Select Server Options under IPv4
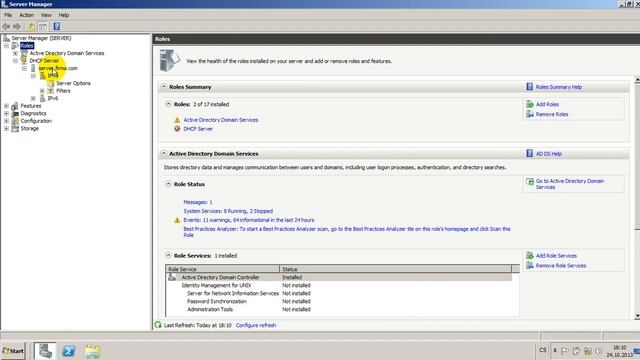This screenshot has width=640, height=360. click(73, 83)
